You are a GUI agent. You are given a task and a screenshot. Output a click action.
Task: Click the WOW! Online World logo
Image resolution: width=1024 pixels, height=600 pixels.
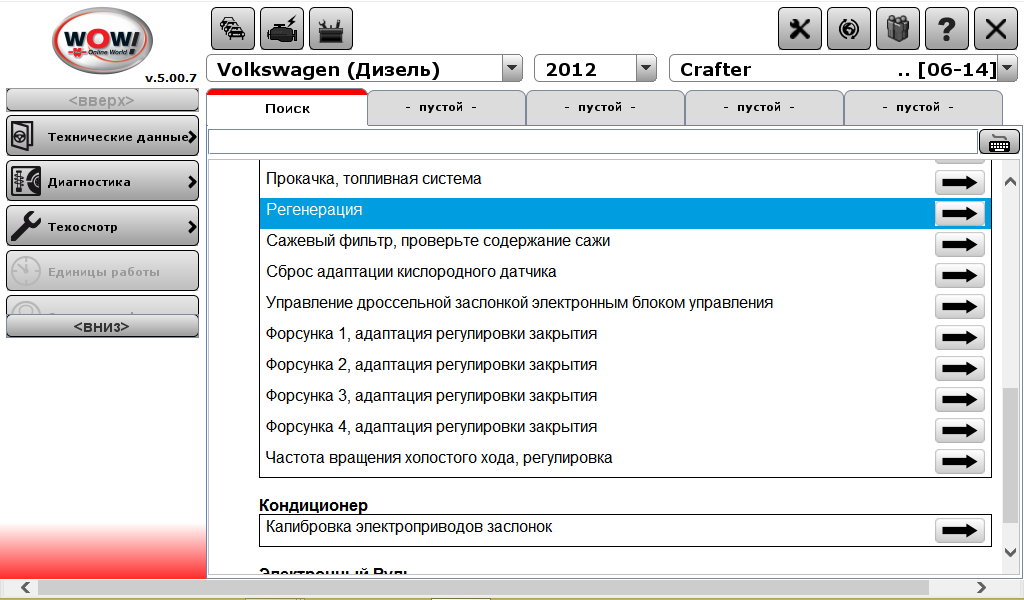pyautogui.click(x=103, y=40)
